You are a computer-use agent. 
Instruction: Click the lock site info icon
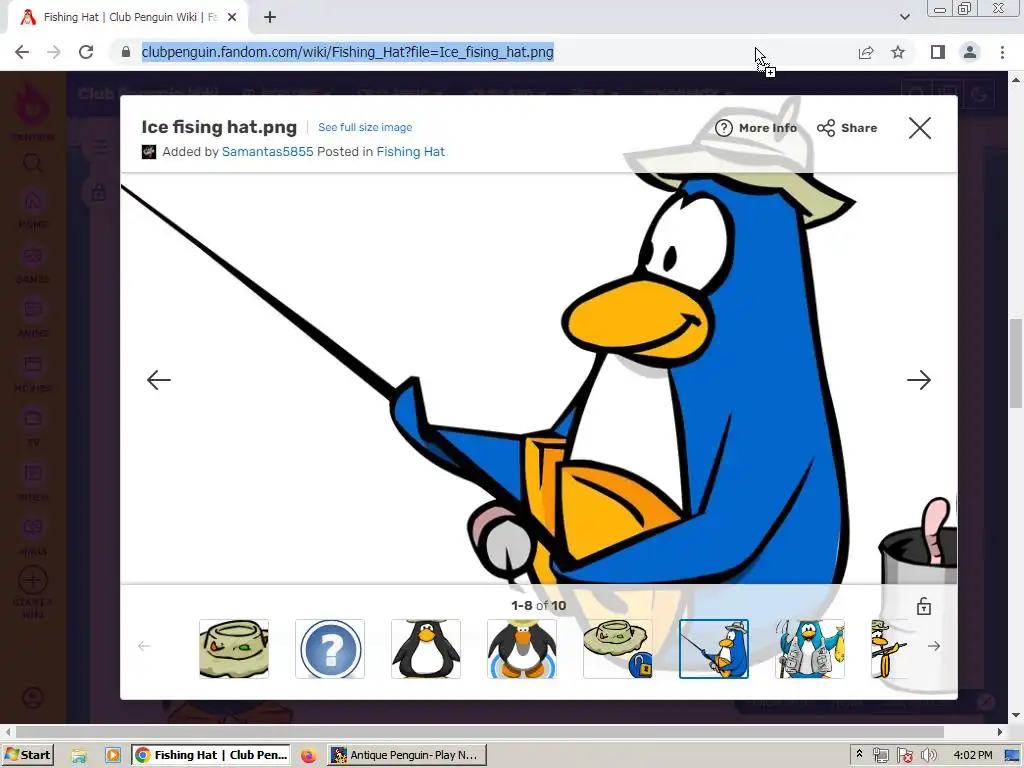[x=126, y=52]
